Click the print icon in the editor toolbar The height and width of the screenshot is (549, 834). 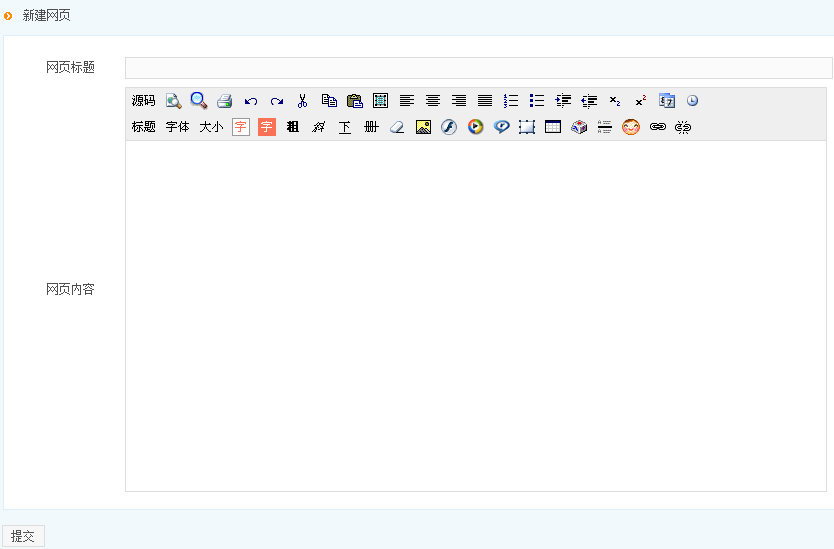click(225, 101)
